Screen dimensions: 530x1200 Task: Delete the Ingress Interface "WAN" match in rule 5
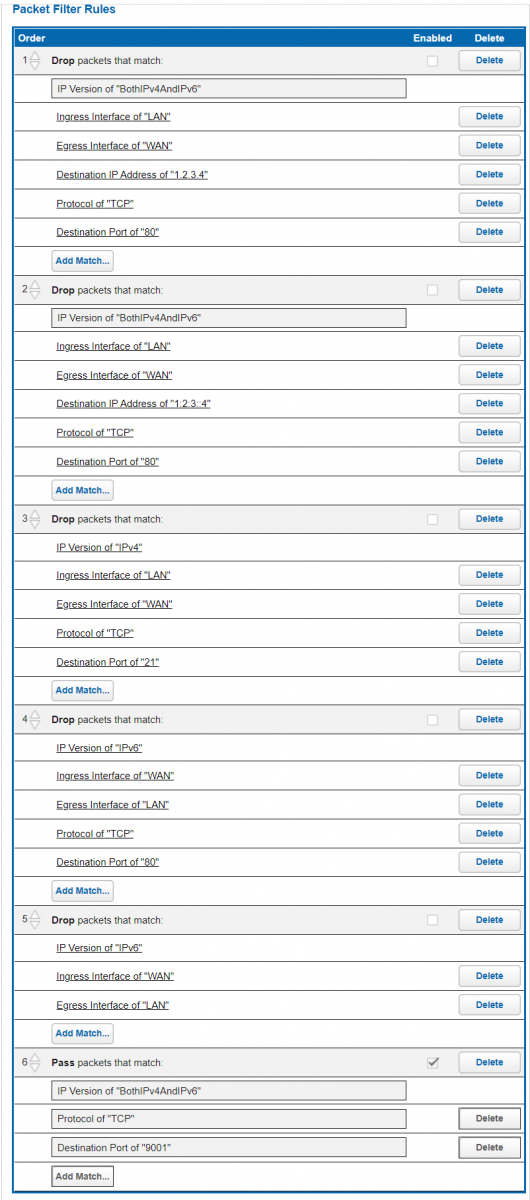pos(489,976)
